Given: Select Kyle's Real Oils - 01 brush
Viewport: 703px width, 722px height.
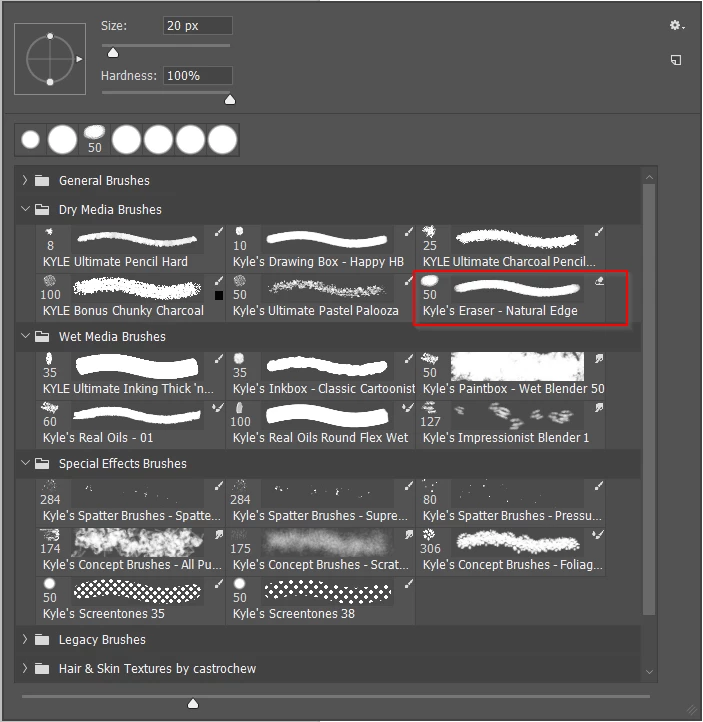Looking at the screenshot, I should coord(131,424).
